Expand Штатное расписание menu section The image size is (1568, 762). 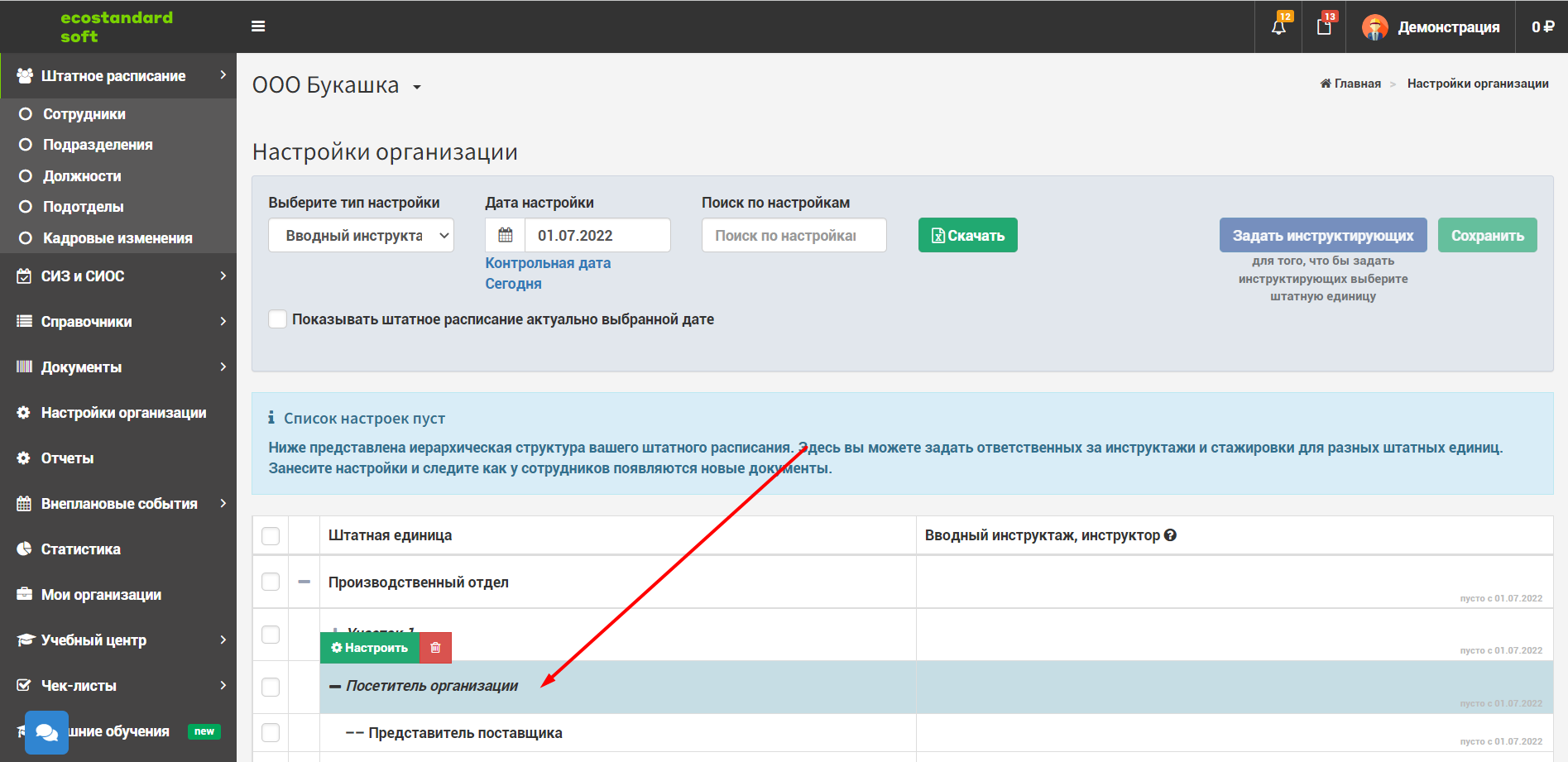118,75
